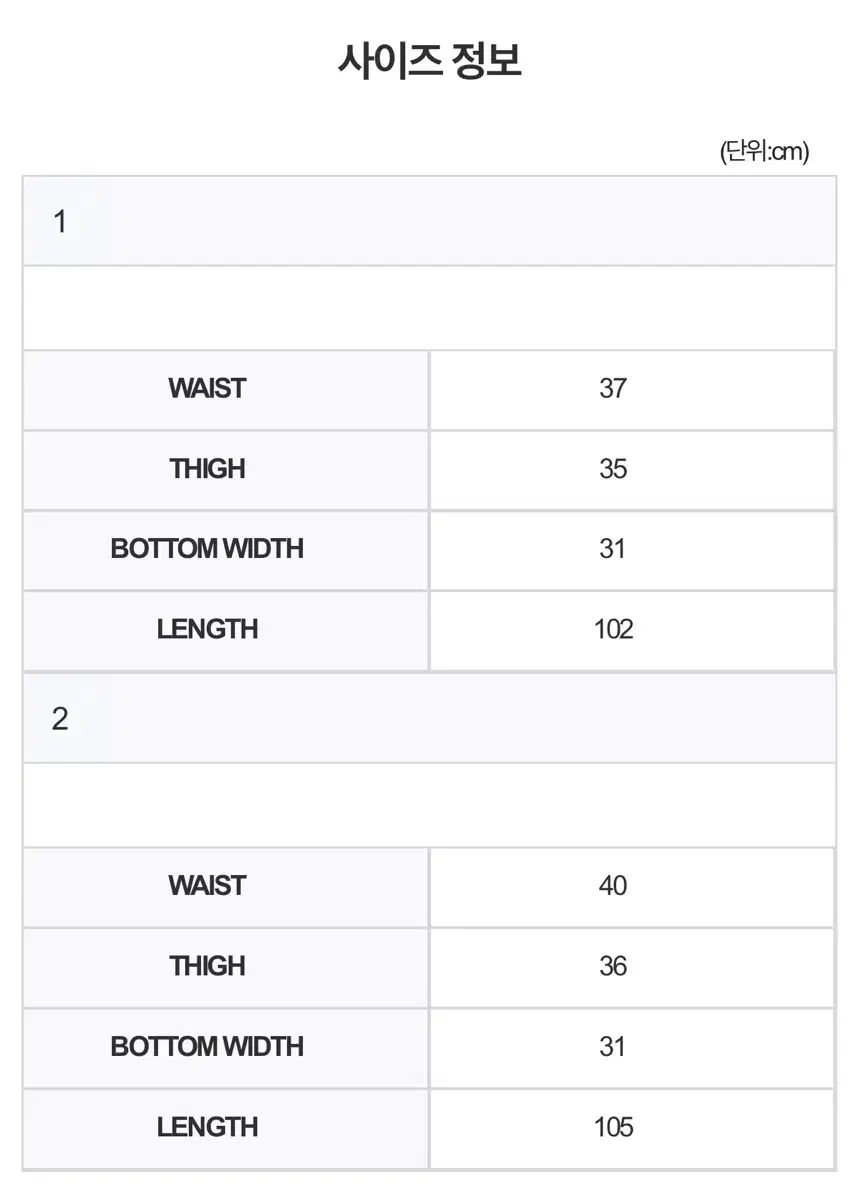859x1200 pixels.
Task: Click the 단위:cm unit label
Action: [764, 151]
